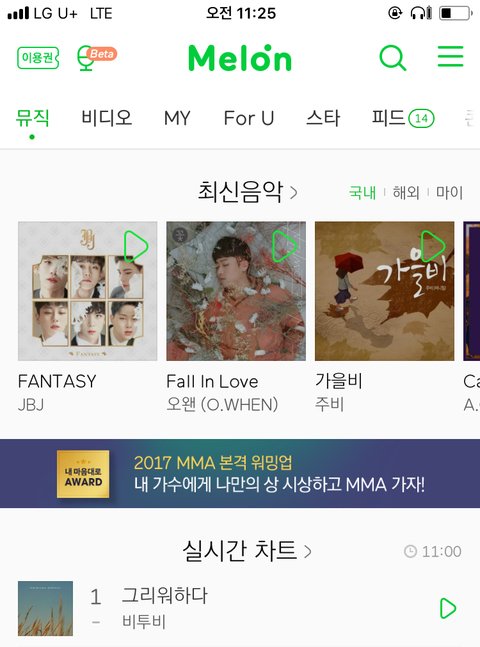The width and height of the screenshot is (480, 647).
Task: Open the 2017 MMA award banner
Action: point(240,473)
